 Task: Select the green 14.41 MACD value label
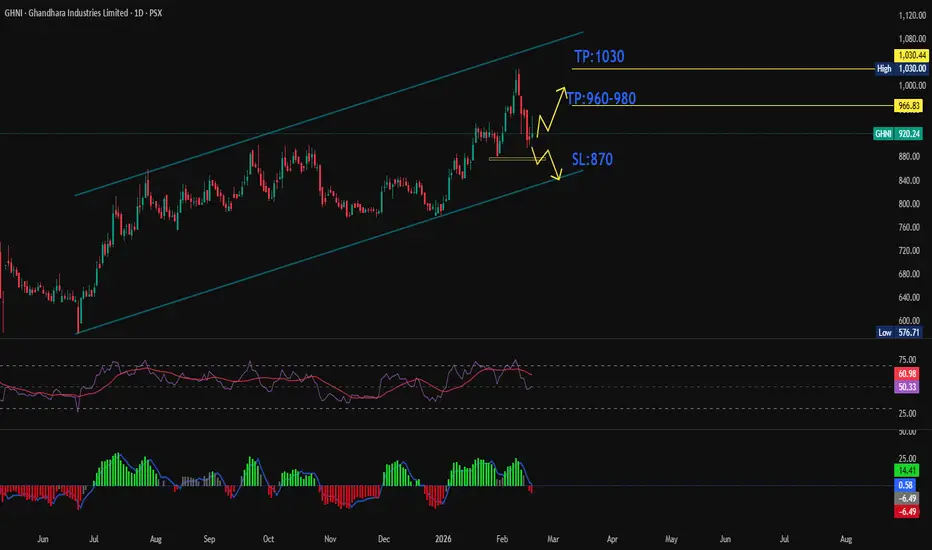[x=907, y=470]
